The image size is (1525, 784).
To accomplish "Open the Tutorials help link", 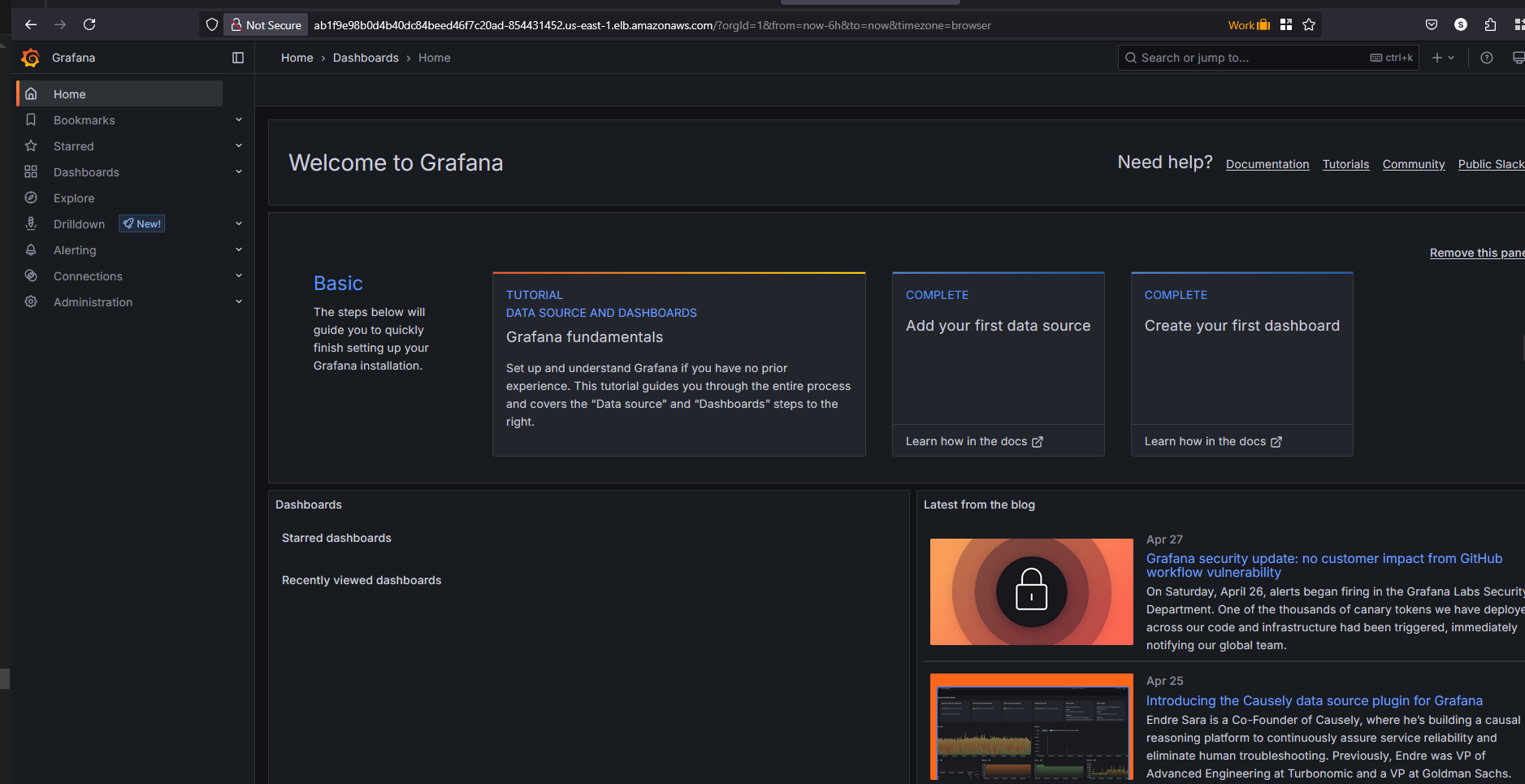I will (x=1345, y=164).
